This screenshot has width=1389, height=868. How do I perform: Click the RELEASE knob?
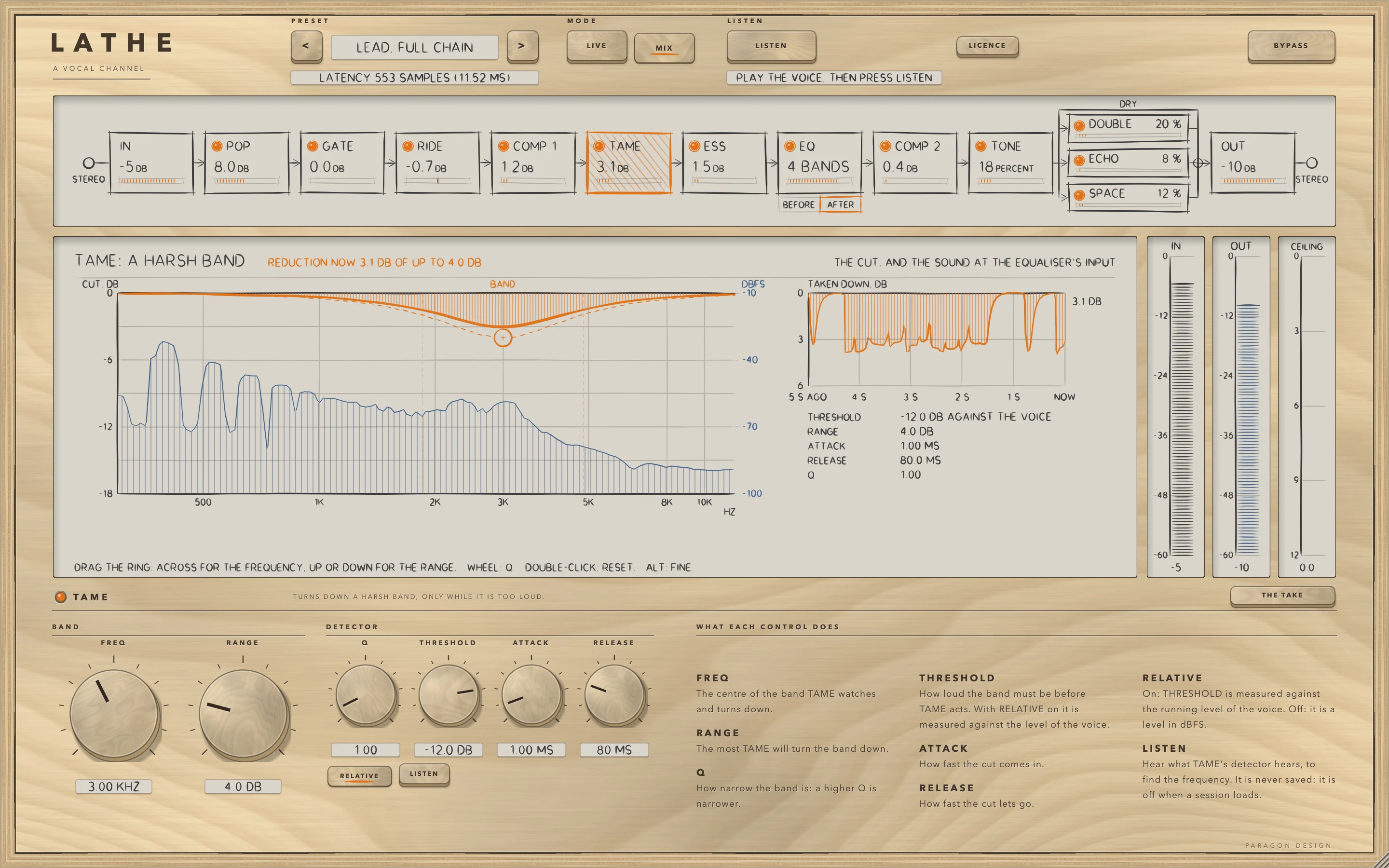point(614,694)
